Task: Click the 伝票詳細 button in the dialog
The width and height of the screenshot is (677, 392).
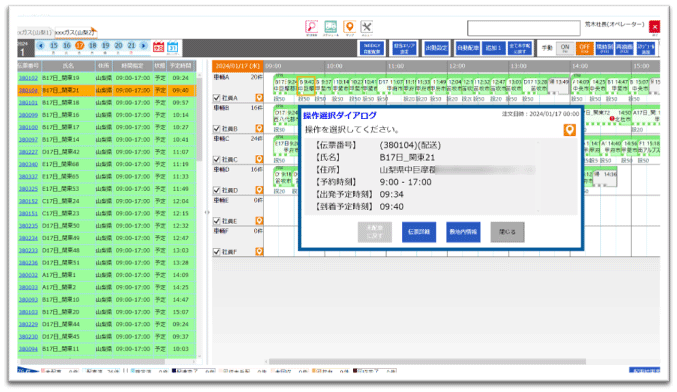Action: pos(419,232)
